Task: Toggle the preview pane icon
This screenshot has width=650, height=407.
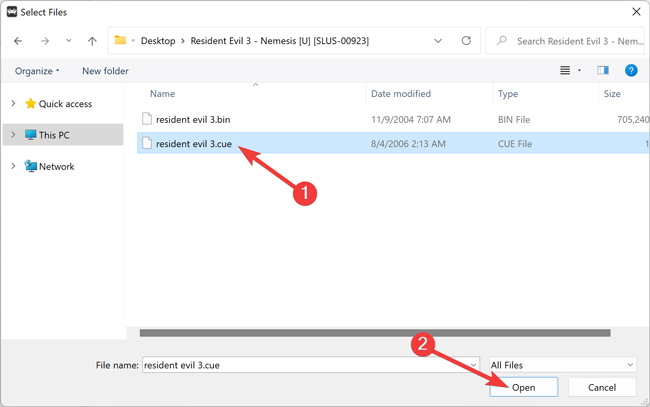Action: pos(603,71)
